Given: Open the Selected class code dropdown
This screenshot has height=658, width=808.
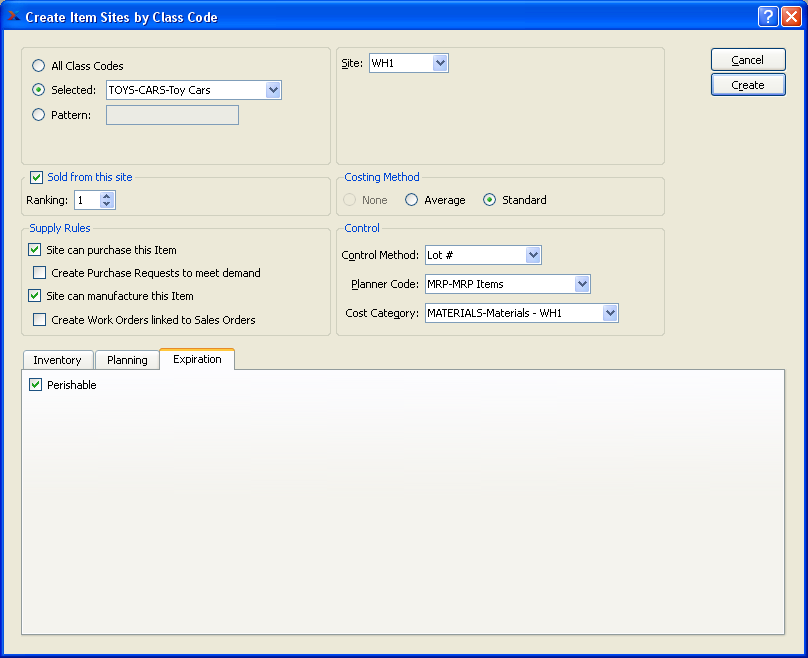Looking at the screenshot, I should (x=273, y=90).
